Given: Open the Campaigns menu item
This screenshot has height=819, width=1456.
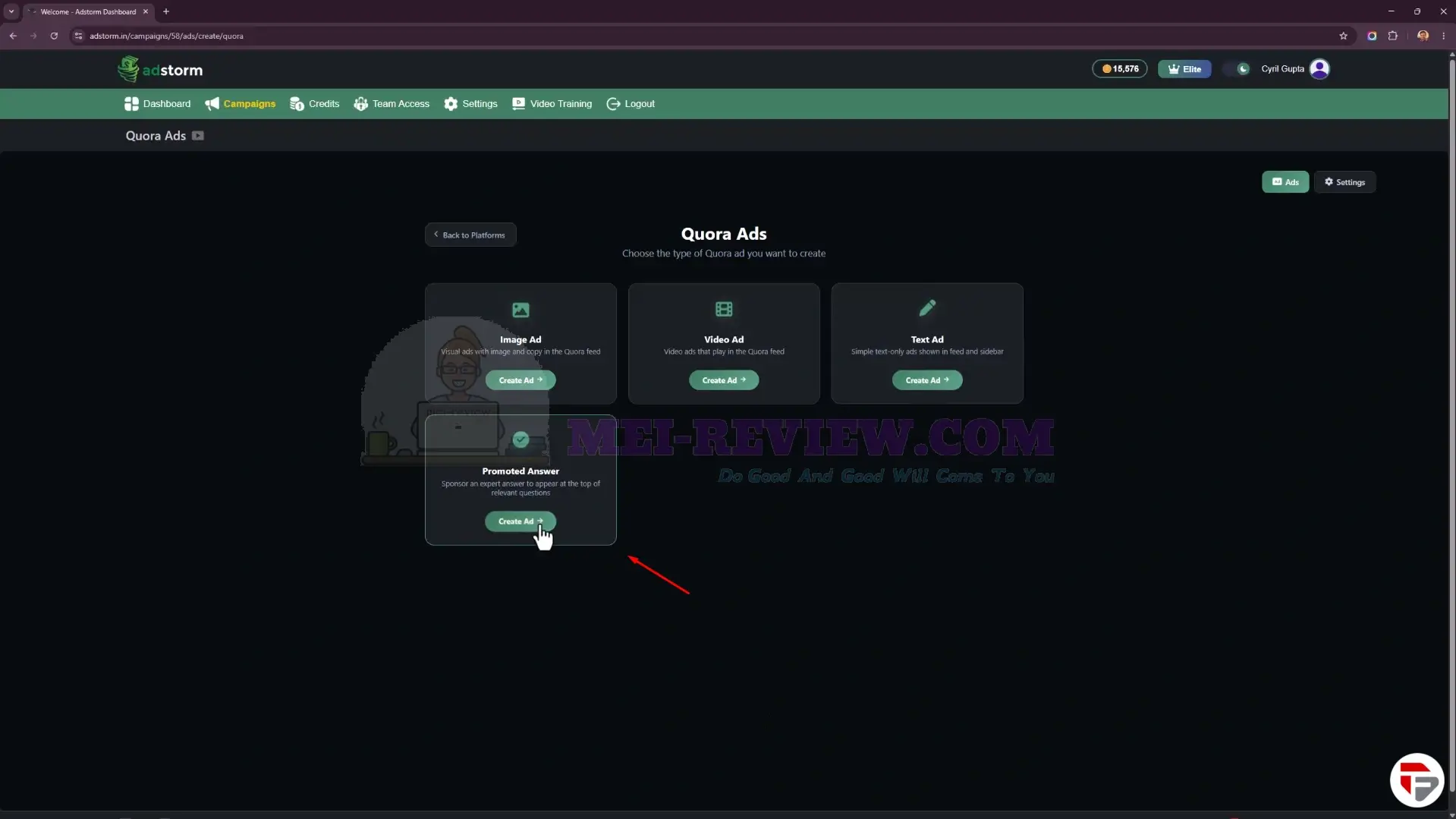Looking at the screenshot, I should click(x=240, y=104).
